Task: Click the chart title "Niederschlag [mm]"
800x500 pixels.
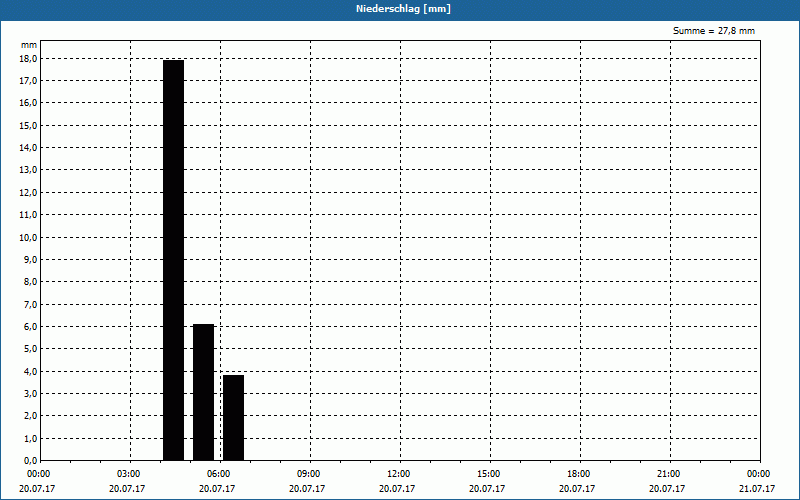Action: click(x=403, y=9)
